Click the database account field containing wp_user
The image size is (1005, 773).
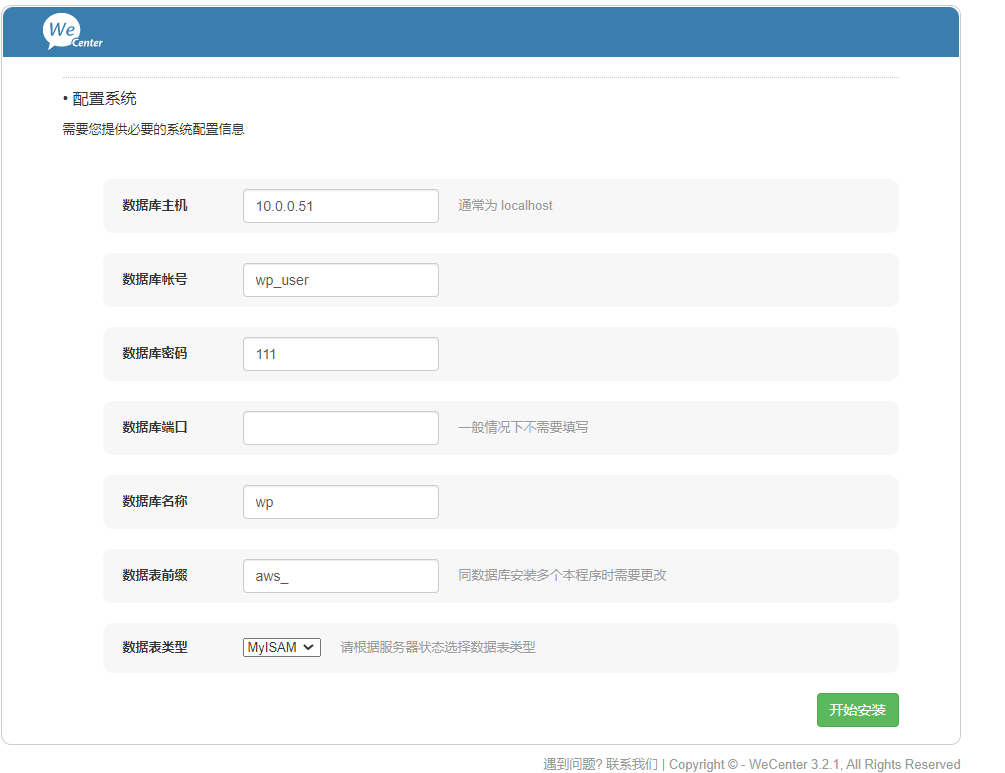[x=340, y=280]
